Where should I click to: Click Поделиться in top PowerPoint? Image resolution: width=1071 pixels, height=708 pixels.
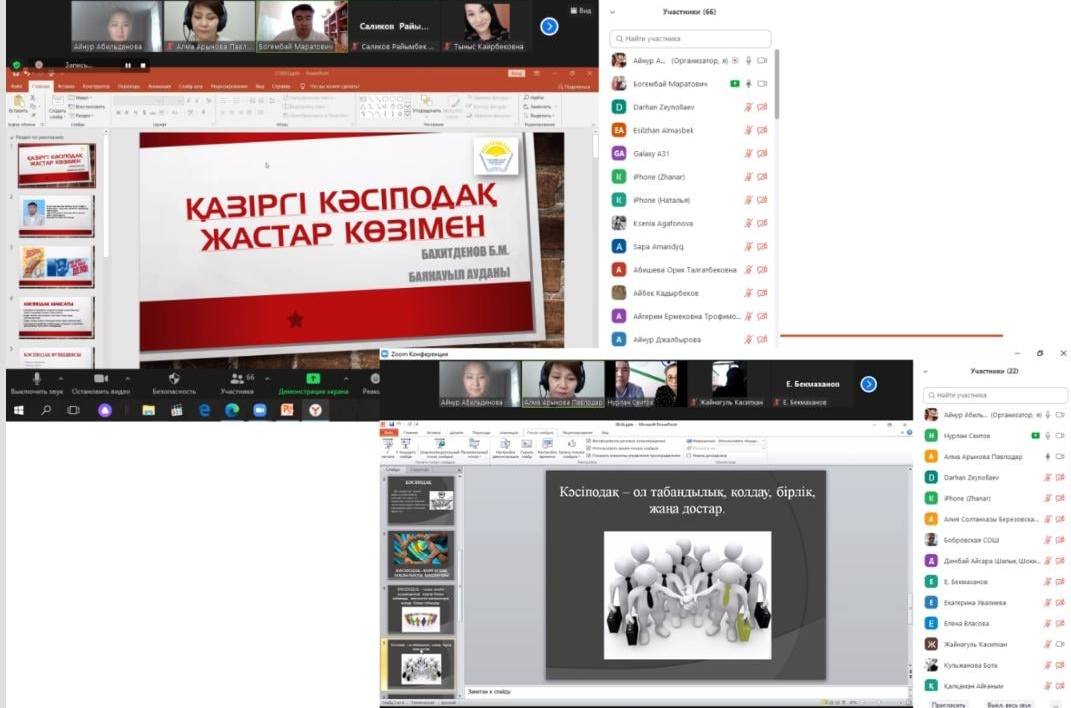pyautogui.click(x=574, y=86)
